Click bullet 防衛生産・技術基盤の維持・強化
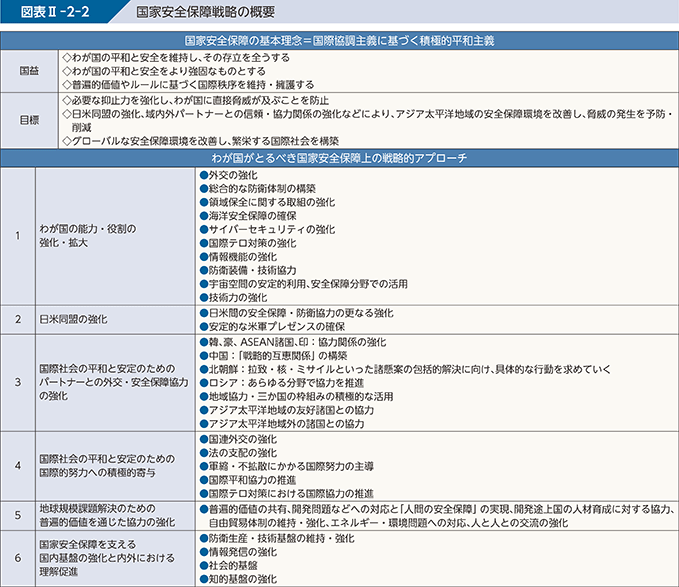The width and height of the screenshot is (679, 587). [277, 539]
